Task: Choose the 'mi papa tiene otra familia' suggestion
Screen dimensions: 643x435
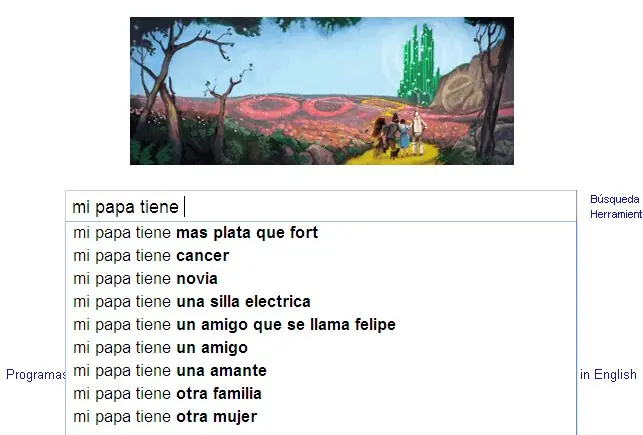Action: click(x=168, y=394)
